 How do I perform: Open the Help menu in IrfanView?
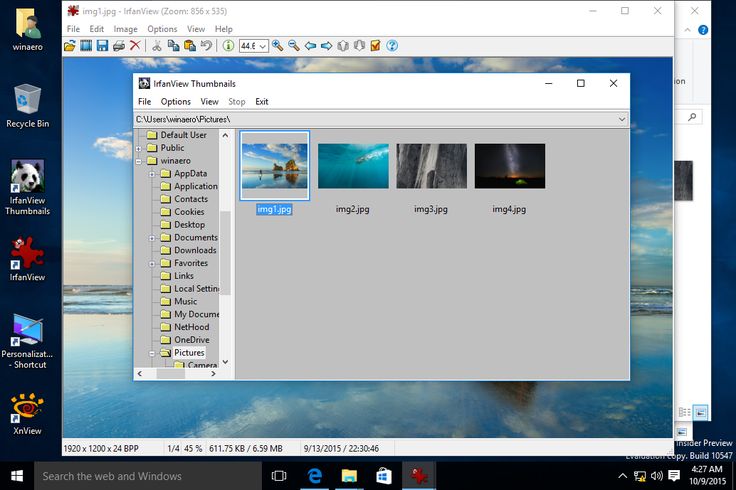[224, 29]
